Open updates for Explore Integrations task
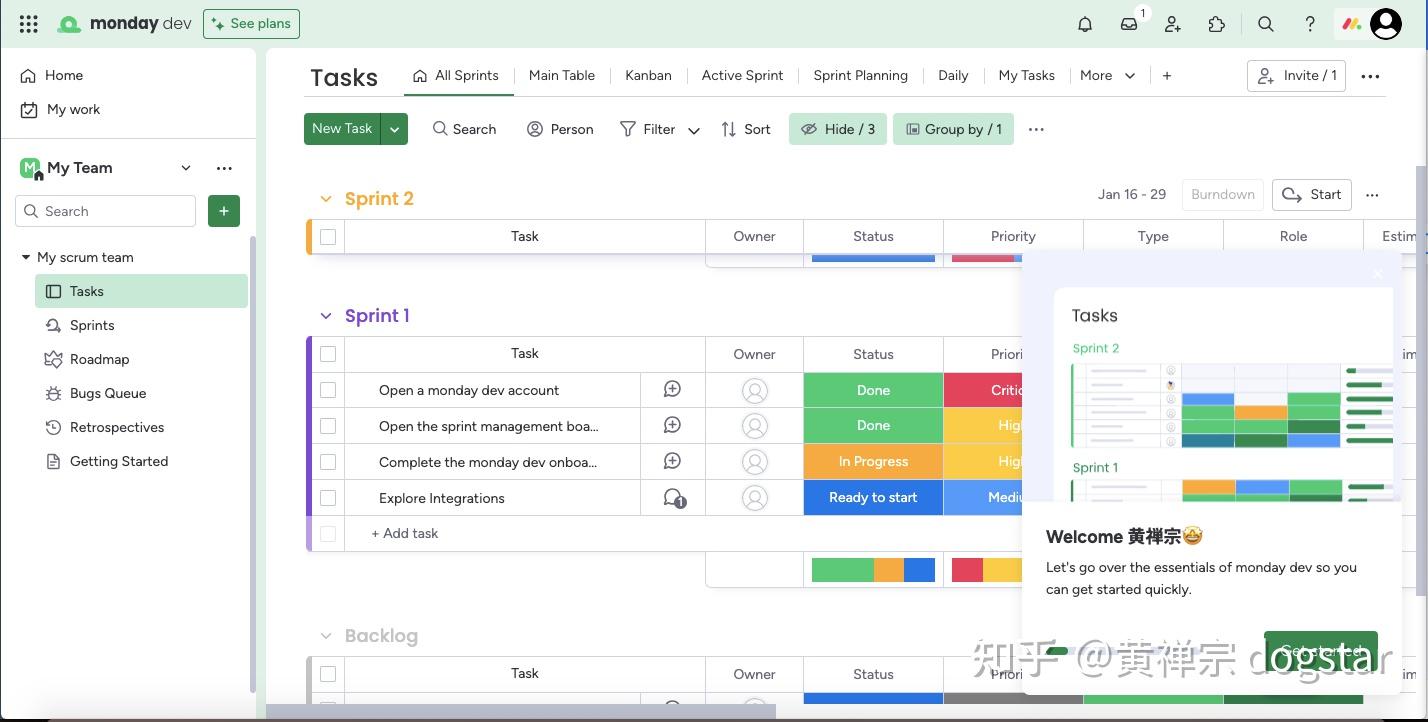 pos(675,498)
